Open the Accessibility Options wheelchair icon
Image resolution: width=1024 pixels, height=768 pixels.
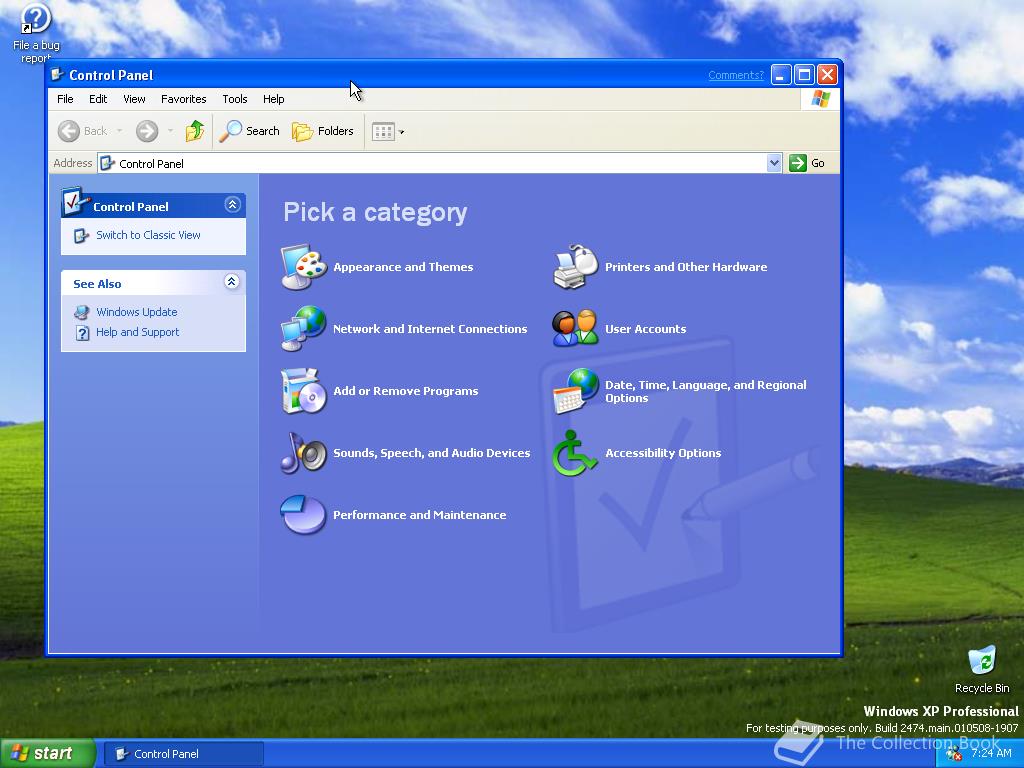[x=575, y=453]
